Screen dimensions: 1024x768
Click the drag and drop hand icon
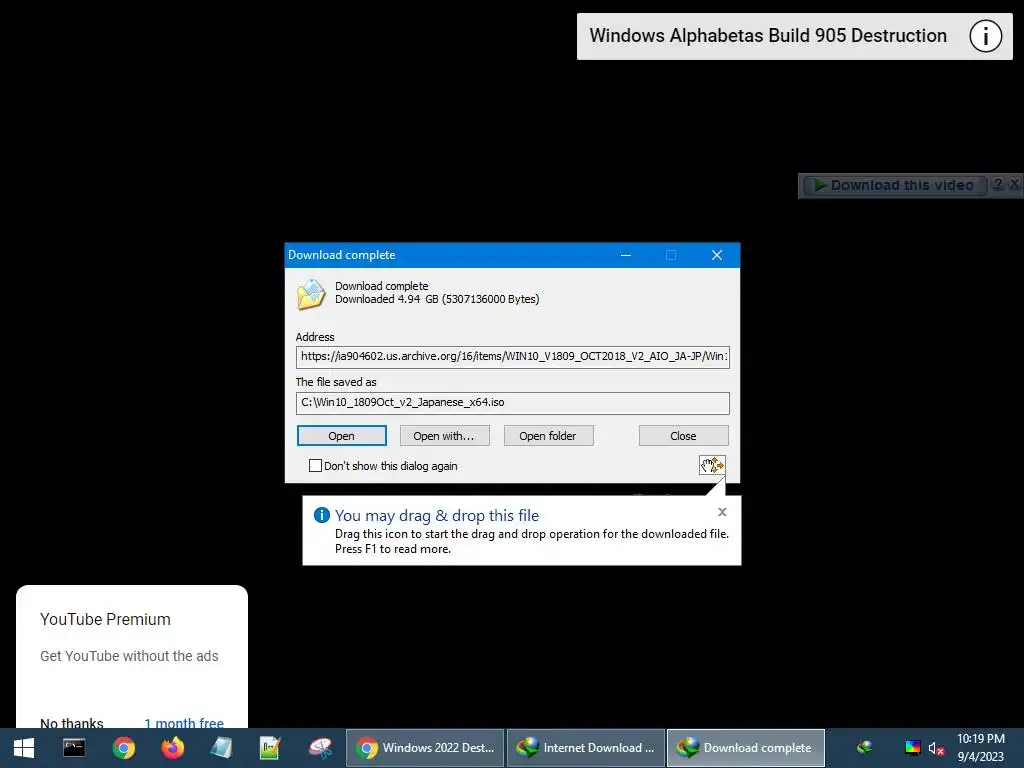click(x=712, y=465)
